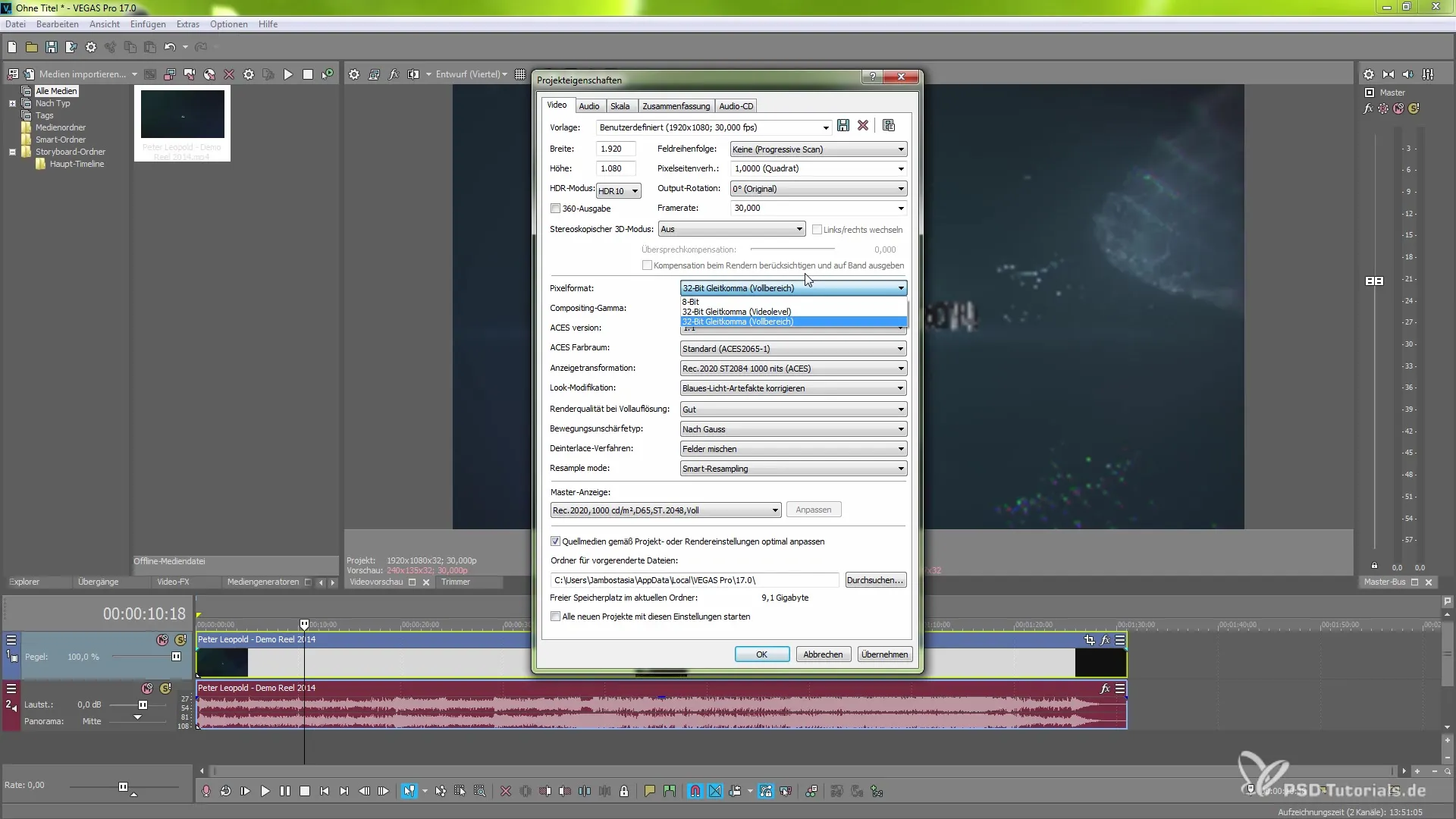1456x819 pixels.
Task: Open the Extras menu
Action: (187, 24)
